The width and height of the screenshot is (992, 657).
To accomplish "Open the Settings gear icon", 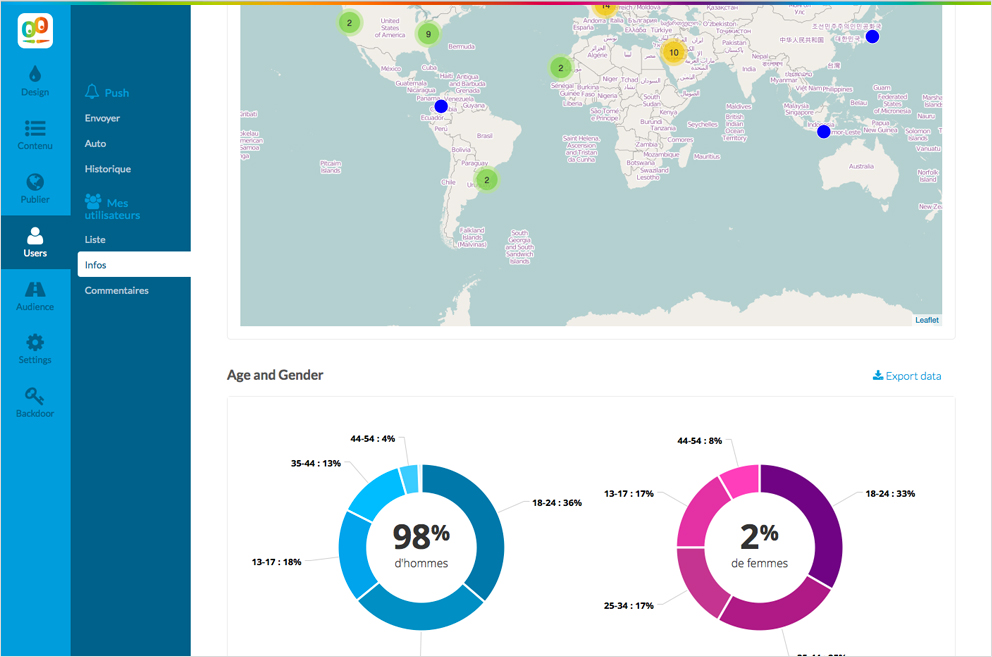I will tap(35, 342).
